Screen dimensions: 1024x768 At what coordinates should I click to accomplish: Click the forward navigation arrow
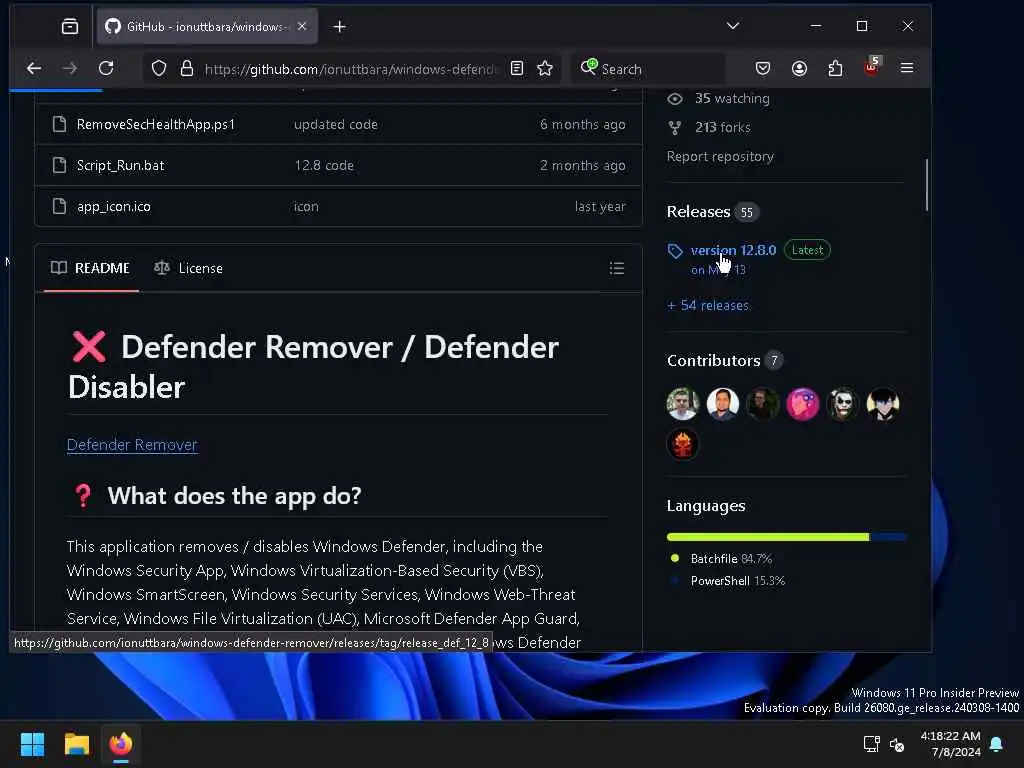(x=70, y=68)
